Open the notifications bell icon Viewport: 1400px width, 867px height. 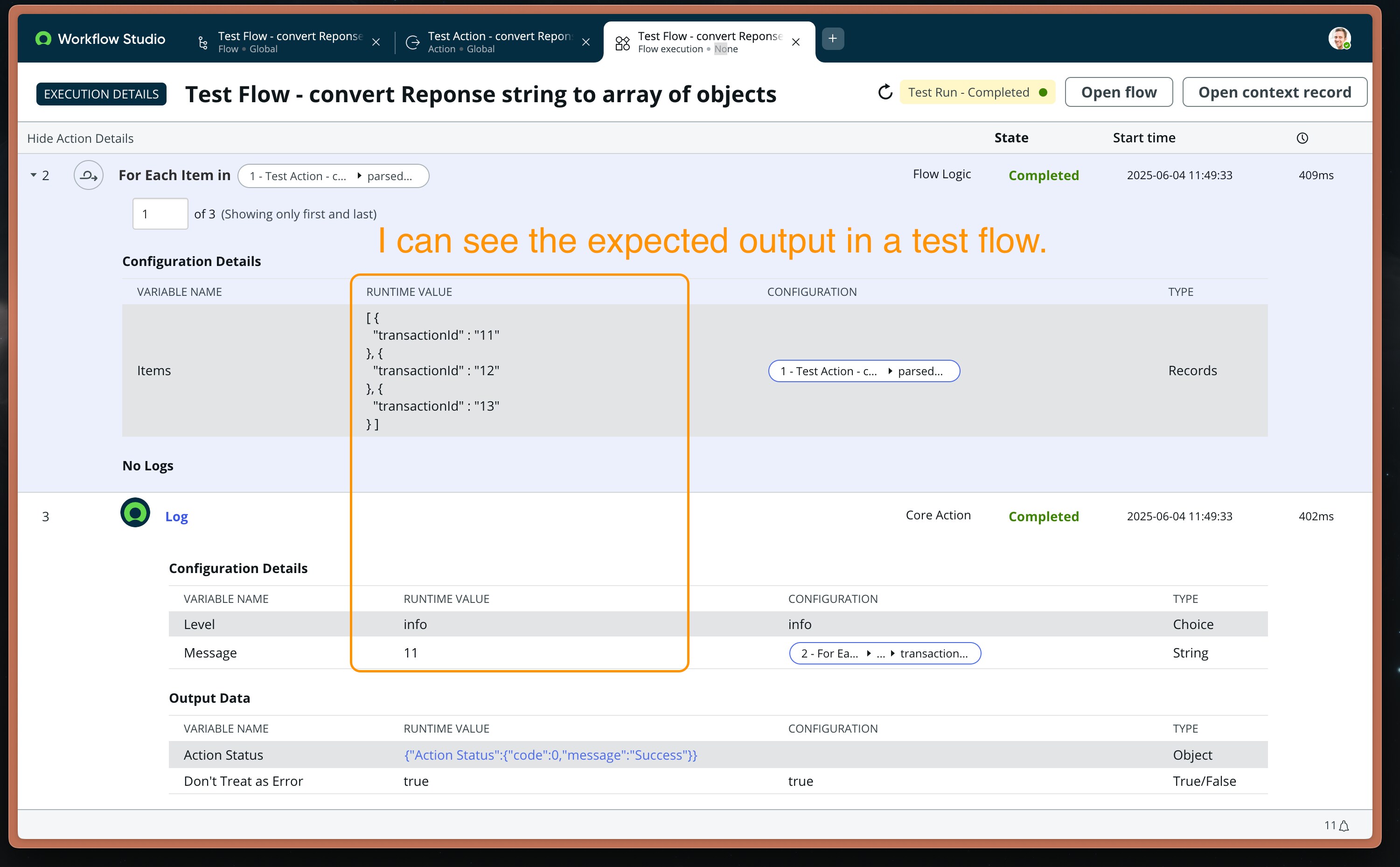[x=1344, y=826]
